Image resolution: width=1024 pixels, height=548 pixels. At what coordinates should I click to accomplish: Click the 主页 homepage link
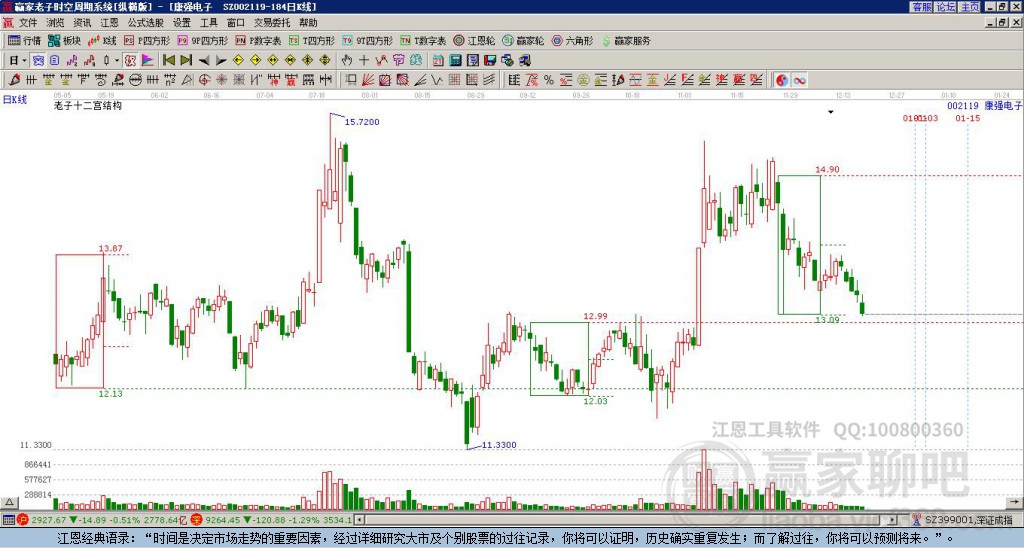tap(970, 7)
